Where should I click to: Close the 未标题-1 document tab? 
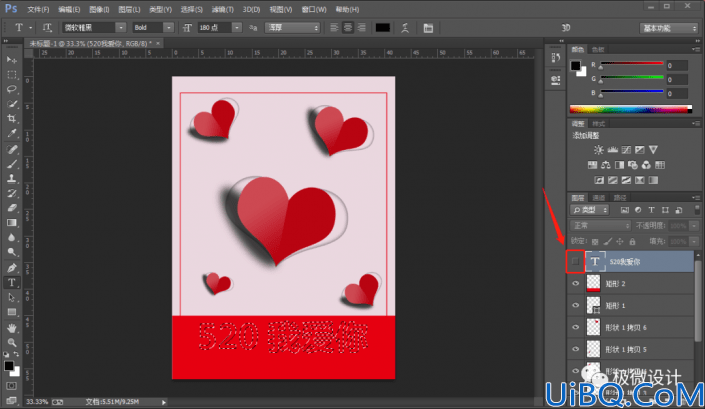click(158, 43)
